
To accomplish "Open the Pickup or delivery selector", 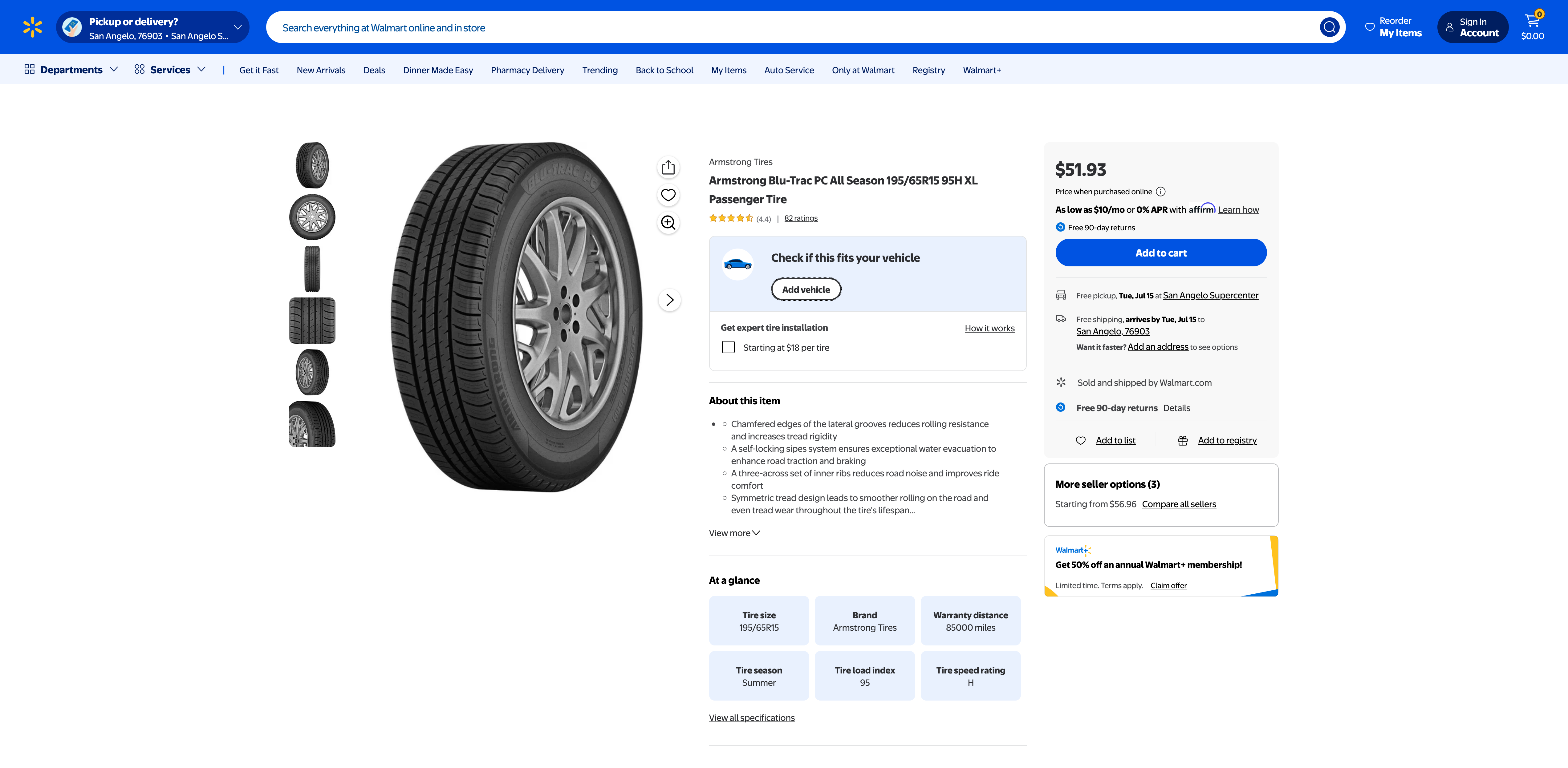I will (153, 27).
